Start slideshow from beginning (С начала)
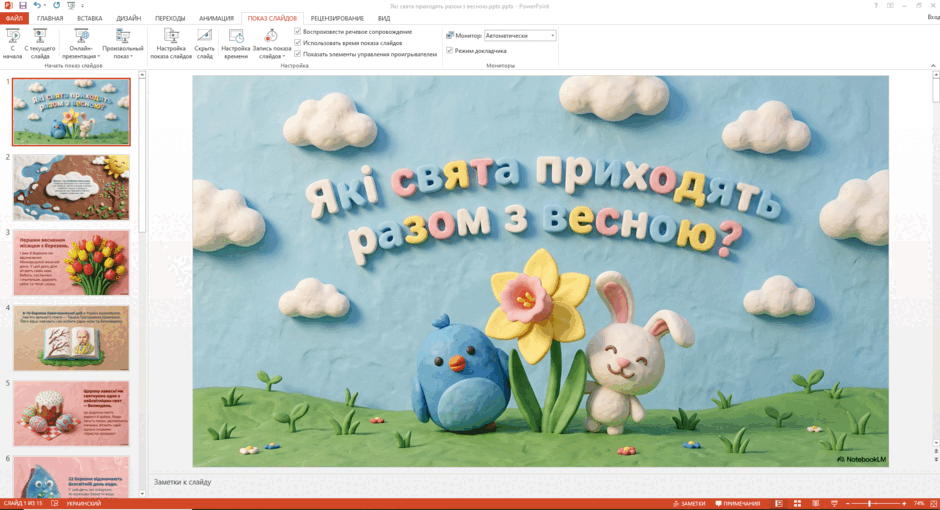940x510 pixels. pos(12,44)
